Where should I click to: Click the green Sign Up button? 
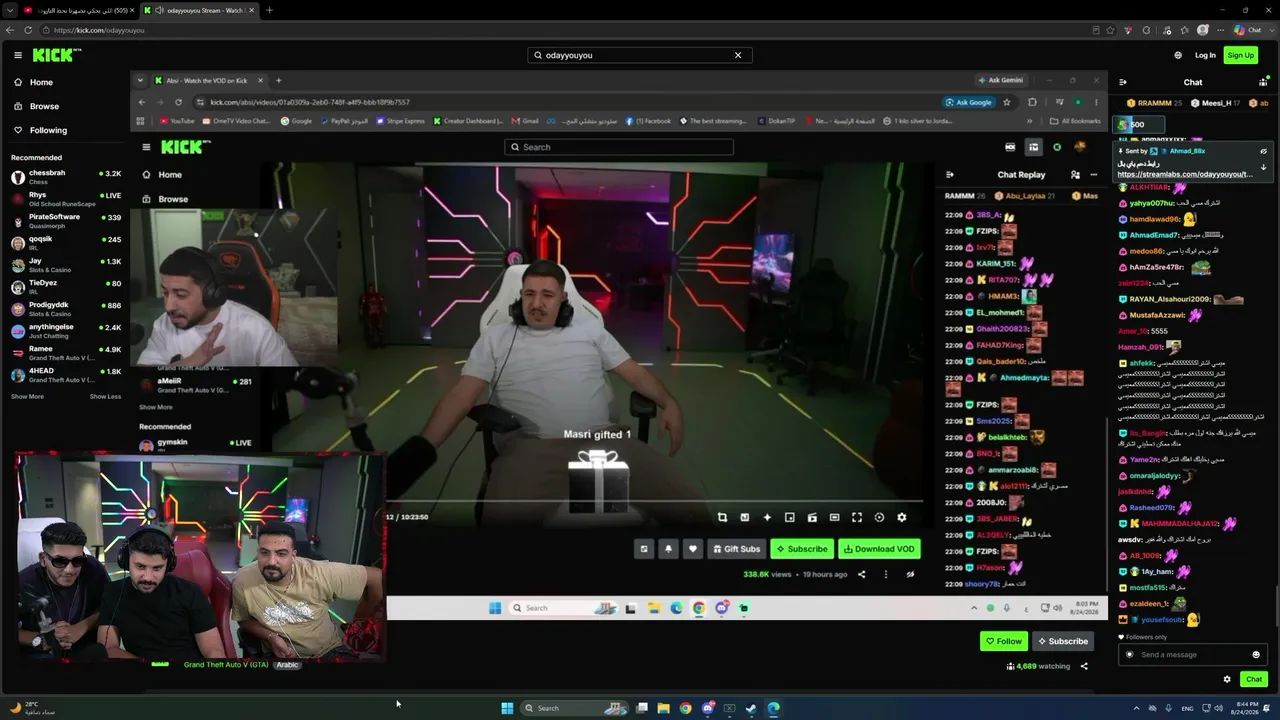click(1241, 55)
